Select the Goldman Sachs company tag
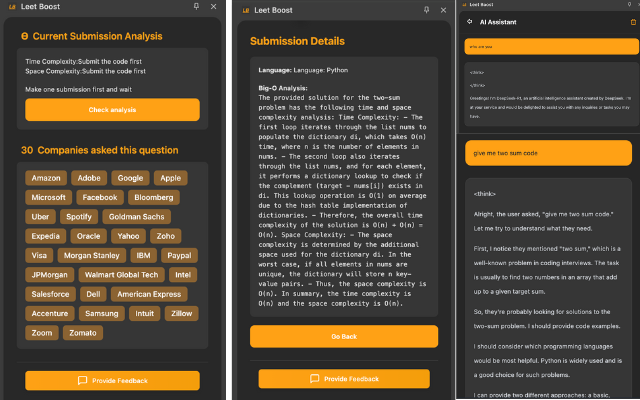The width and height of the screenshot is (640, 400). (138, 216)
